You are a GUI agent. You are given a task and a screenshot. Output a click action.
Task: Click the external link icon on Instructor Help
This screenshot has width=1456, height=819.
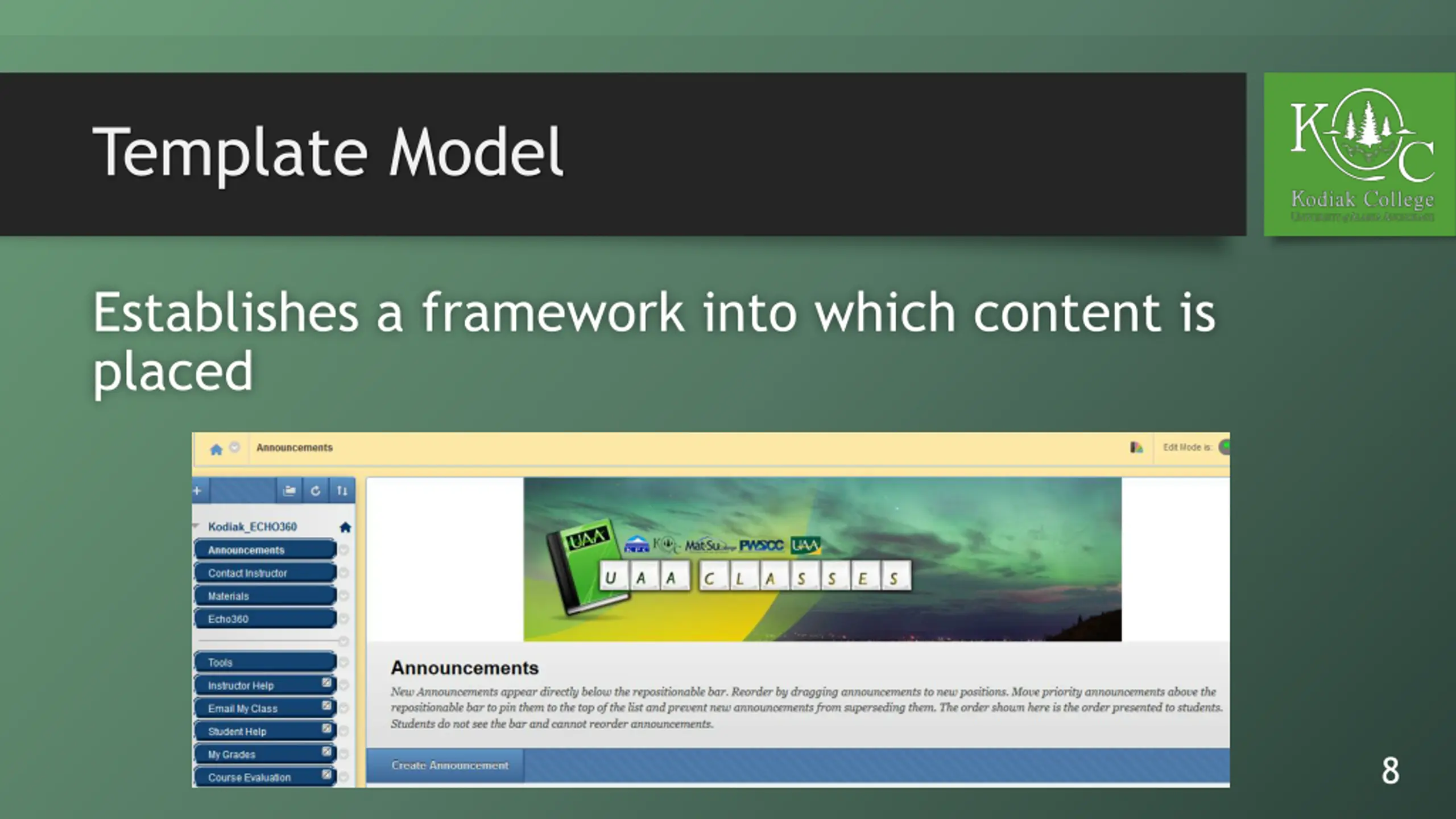(326, 682)
